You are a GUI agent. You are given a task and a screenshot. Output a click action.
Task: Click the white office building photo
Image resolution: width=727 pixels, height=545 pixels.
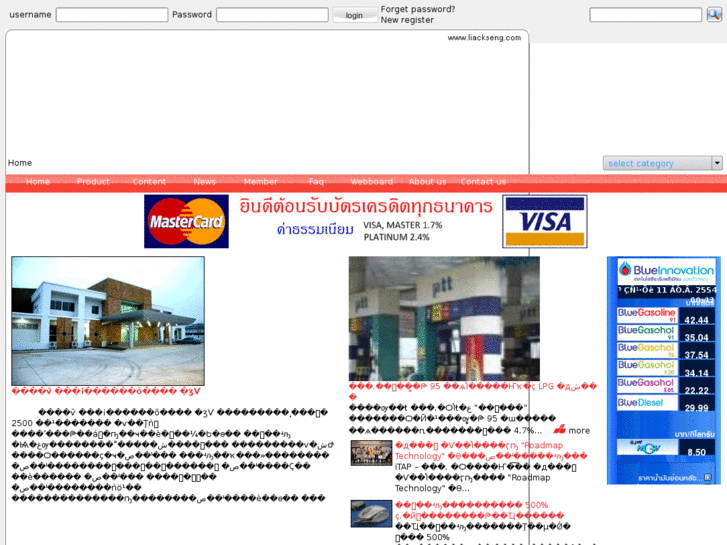[x=108, y=321]
